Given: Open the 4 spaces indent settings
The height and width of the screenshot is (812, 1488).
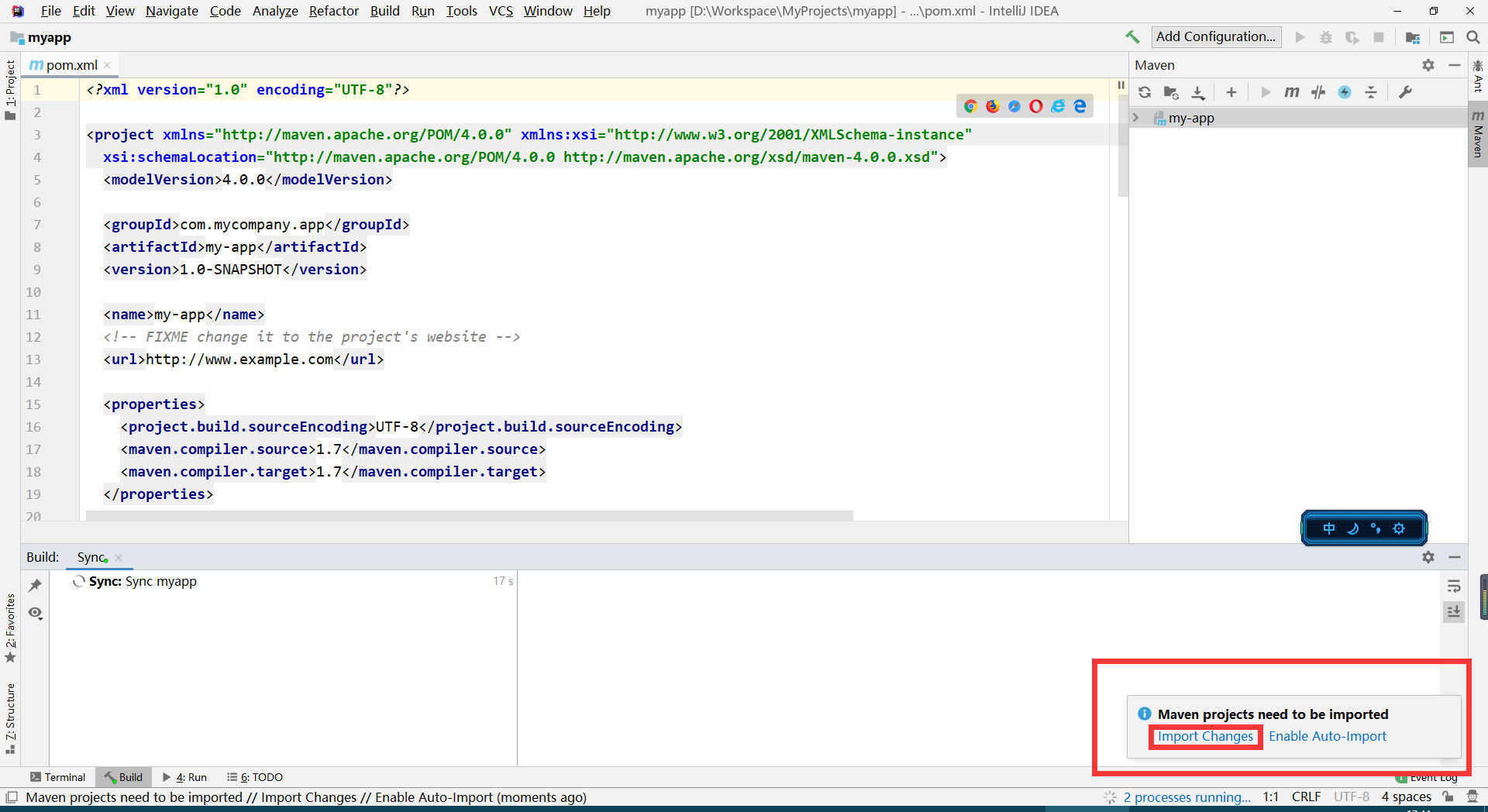Looking at the screenshot, I should pos(1406,797).
